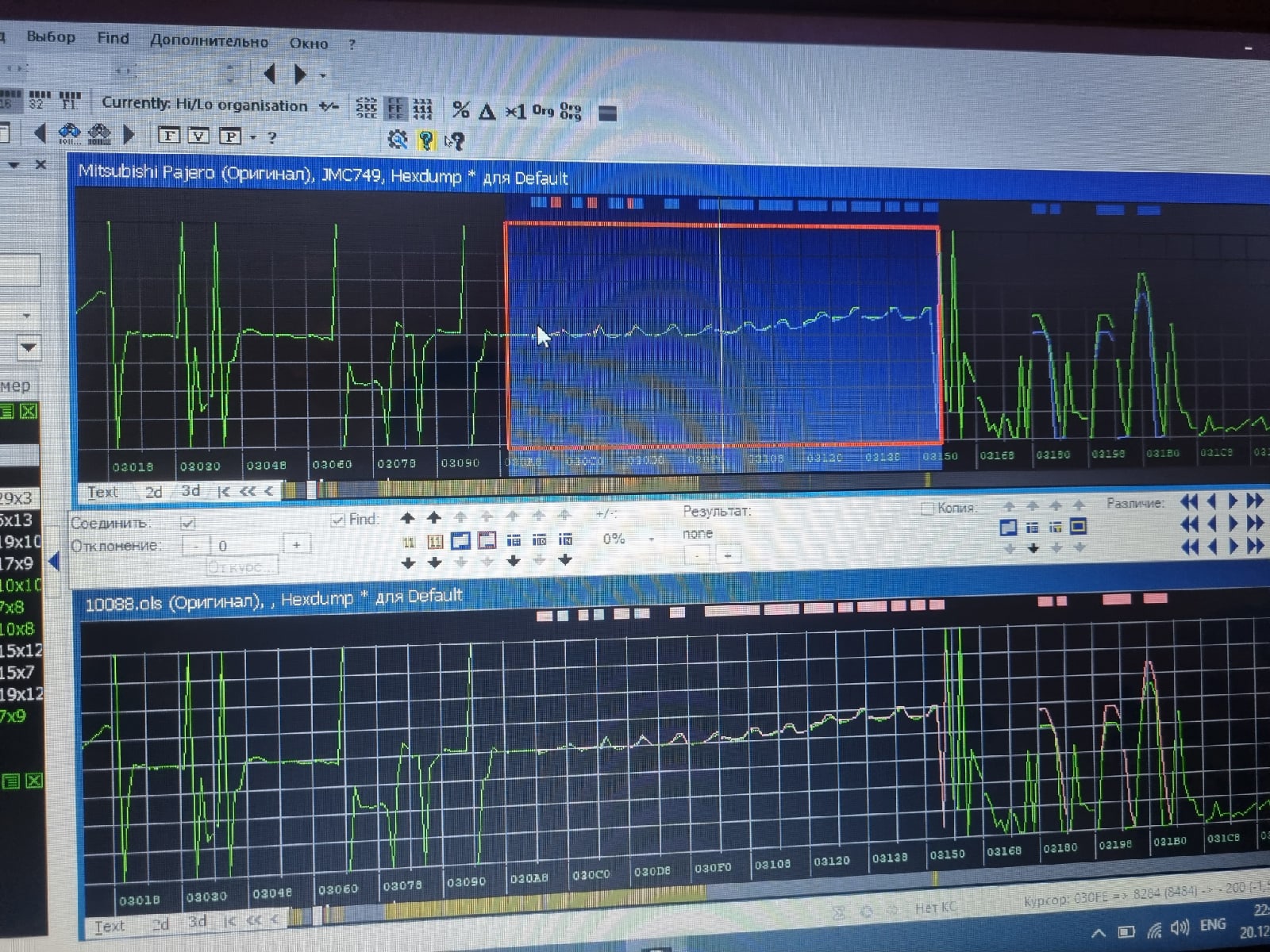Enable the Копия checkbox
1270x952 pixels.
click(926, 509)
